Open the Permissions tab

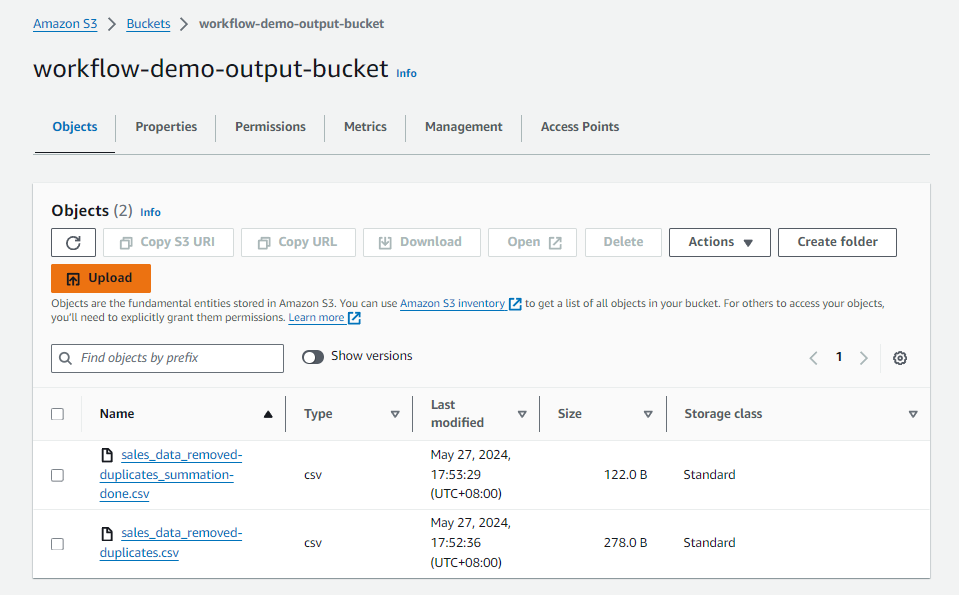(270, 127)
